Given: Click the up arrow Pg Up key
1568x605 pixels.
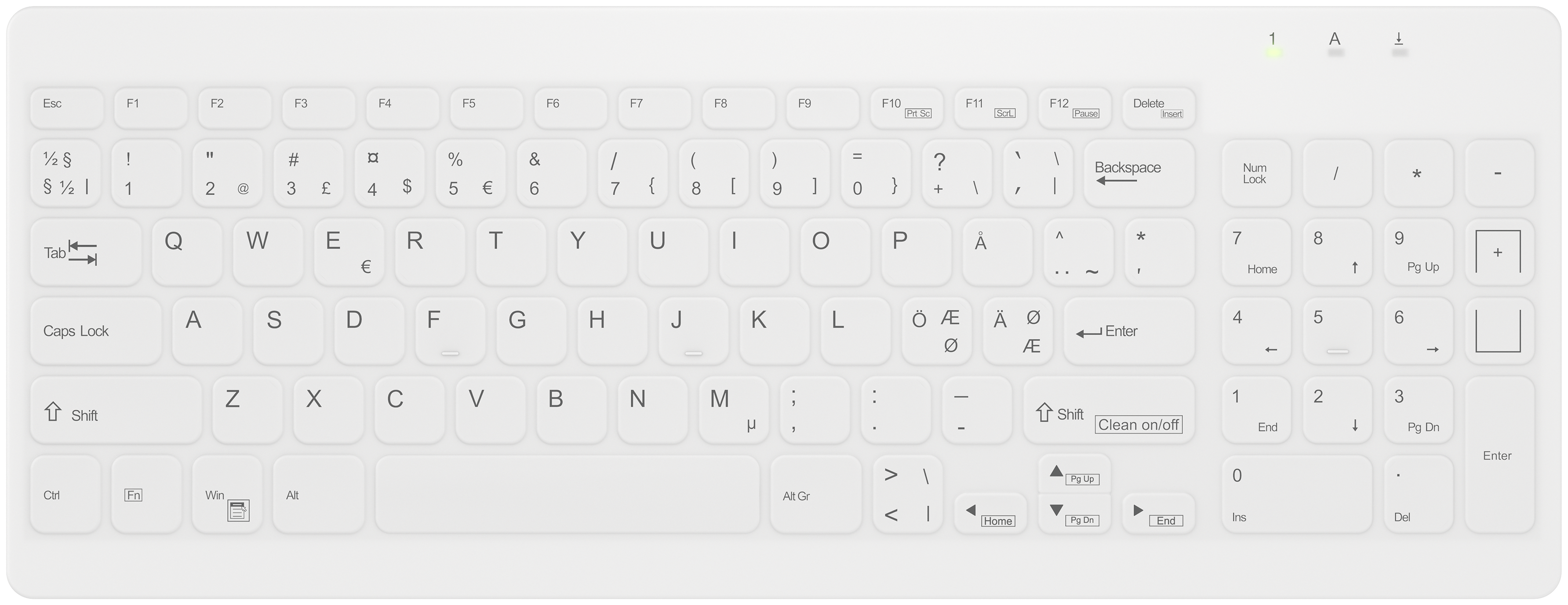Looking at the screenshot, I should [x=1074, y=474].
